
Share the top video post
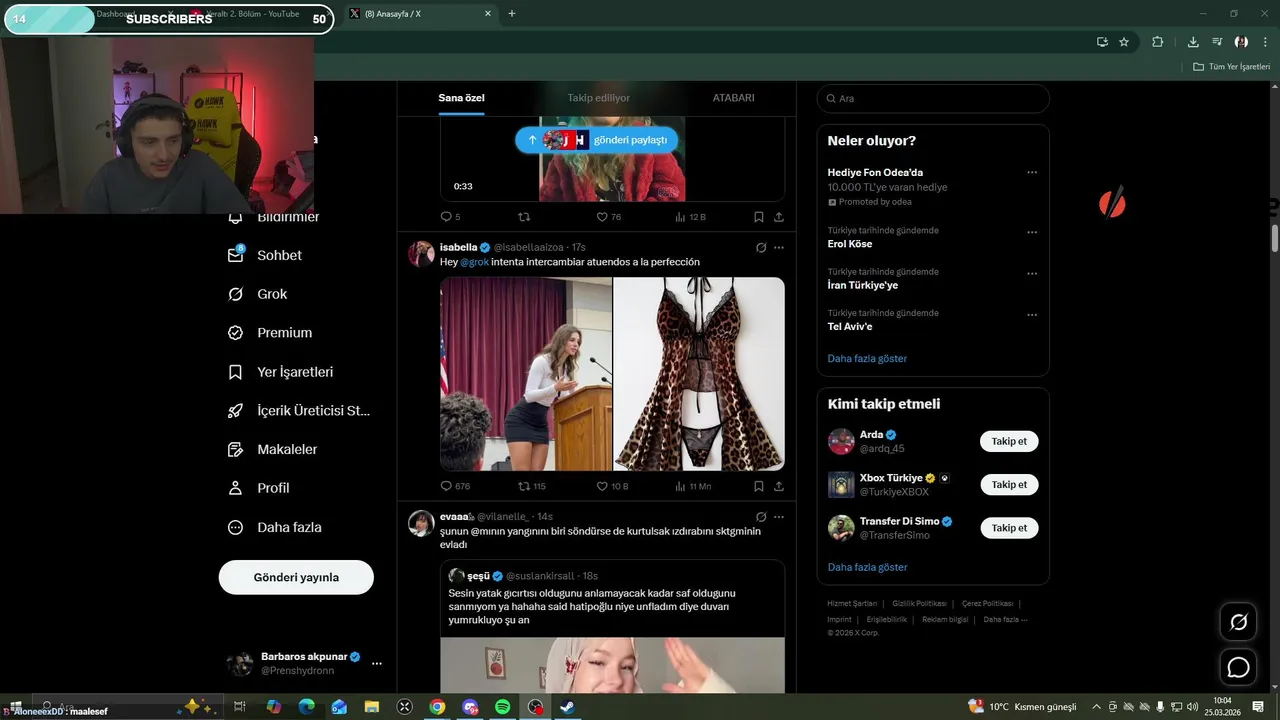pyautogui.click(x=778, y=217)
